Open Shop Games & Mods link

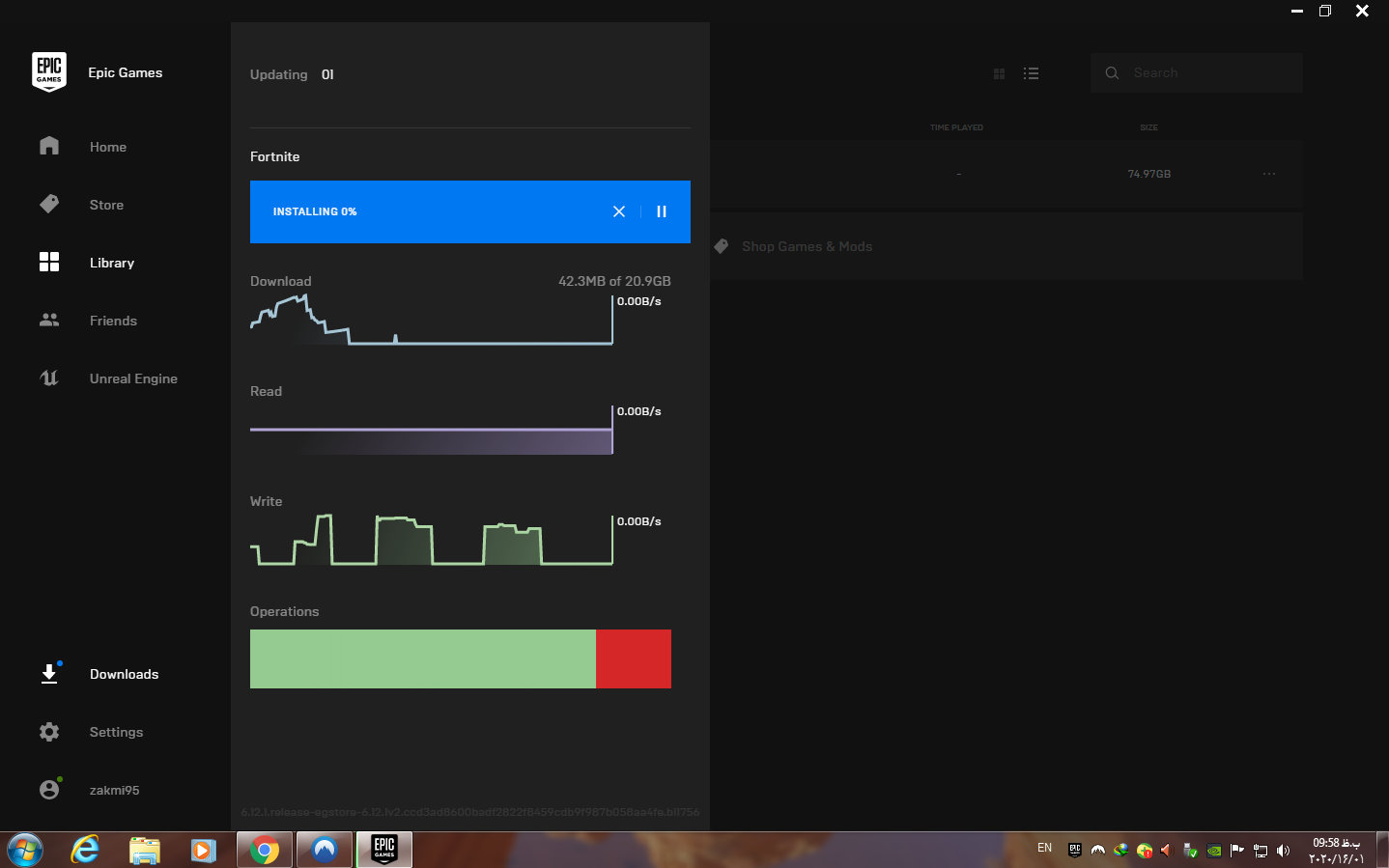[x=806, y=246]
